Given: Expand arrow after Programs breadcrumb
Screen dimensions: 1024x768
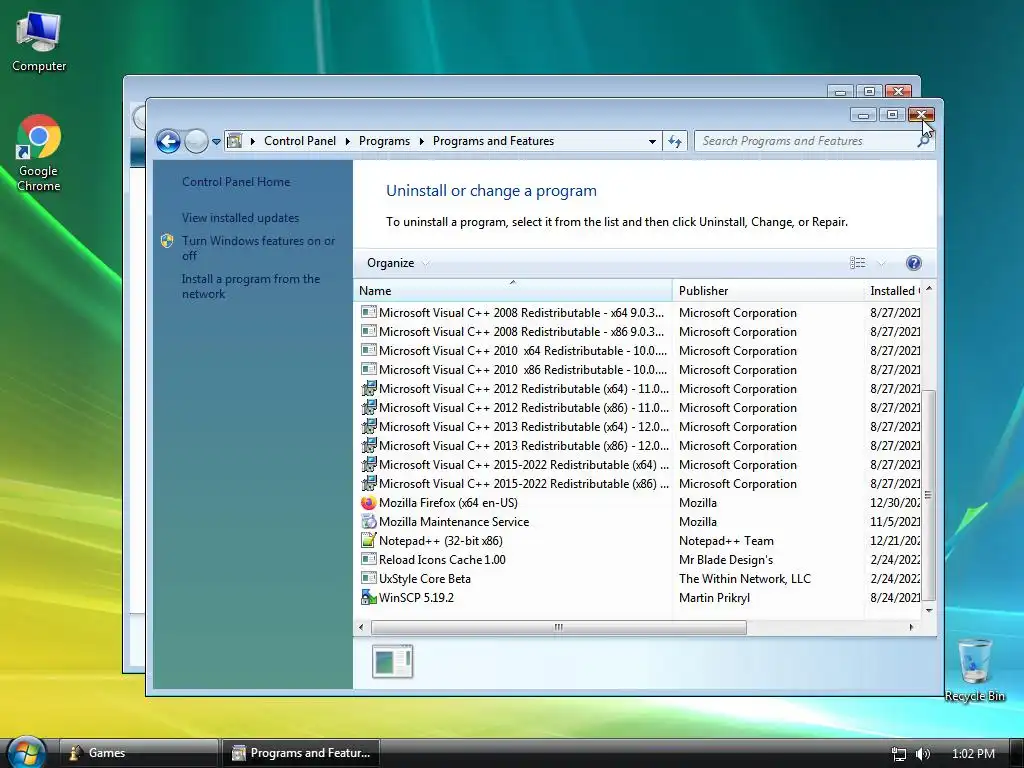Looking at the screenshot, I should tap(421, 141).
